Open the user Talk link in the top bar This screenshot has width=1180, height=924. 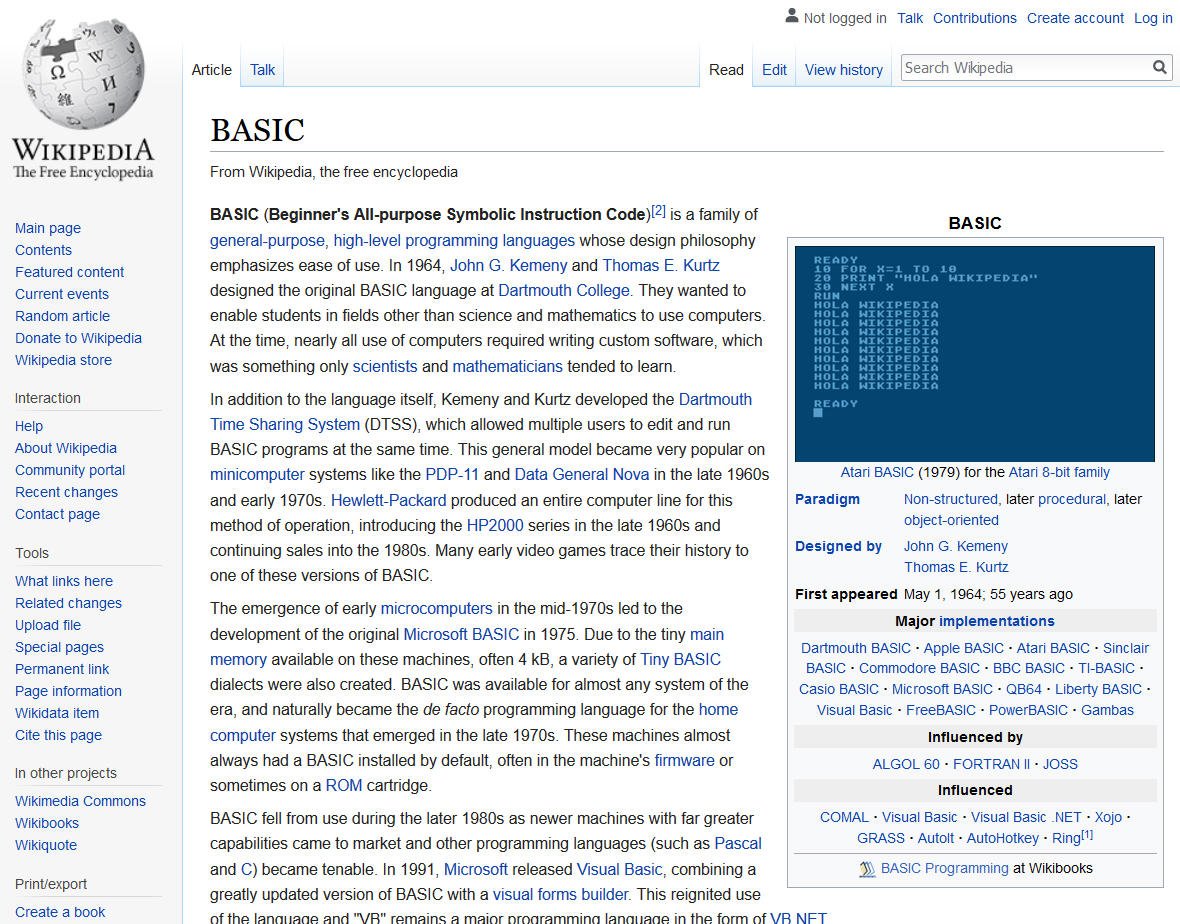(910, 18)
